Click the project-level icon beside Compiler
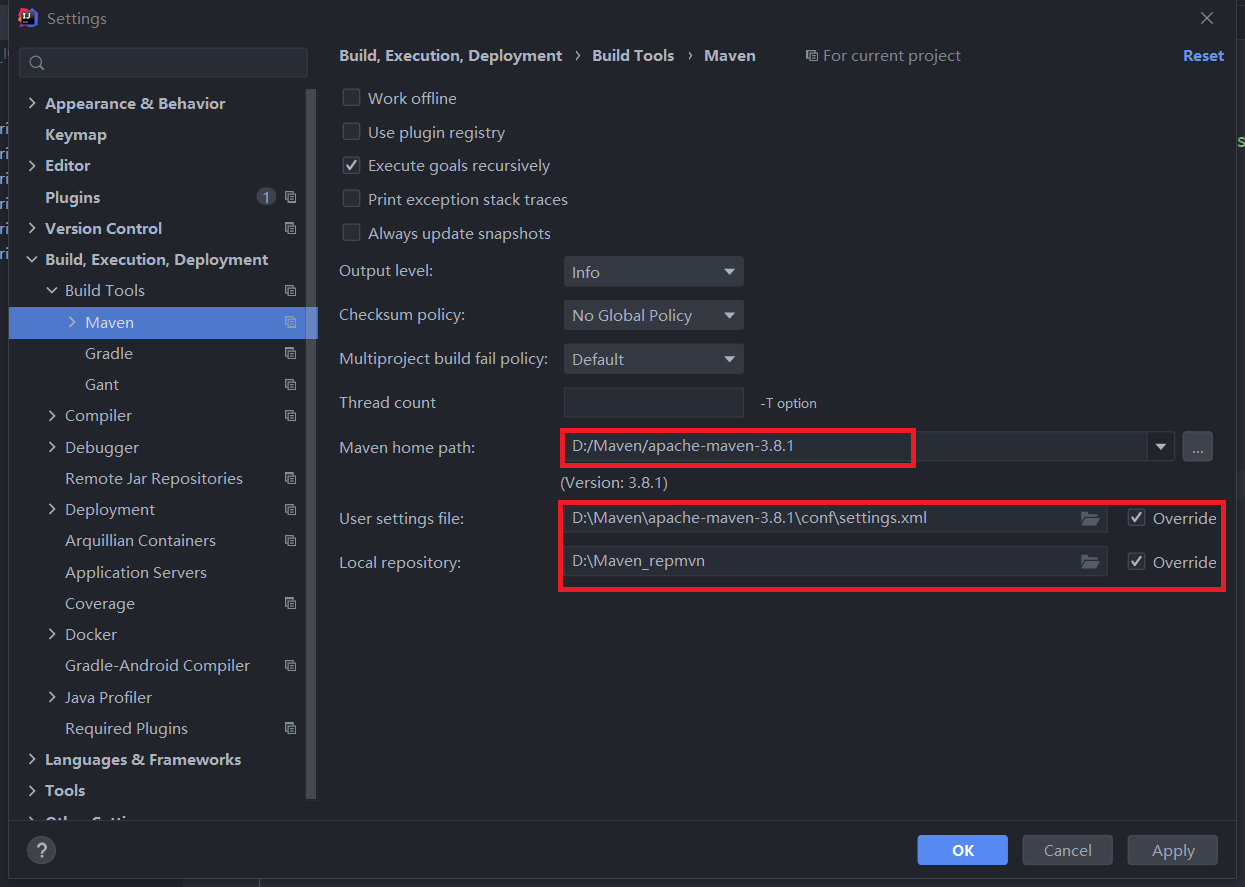The image size is (1245, 887). pyautogui.click(x=290, y=415)
